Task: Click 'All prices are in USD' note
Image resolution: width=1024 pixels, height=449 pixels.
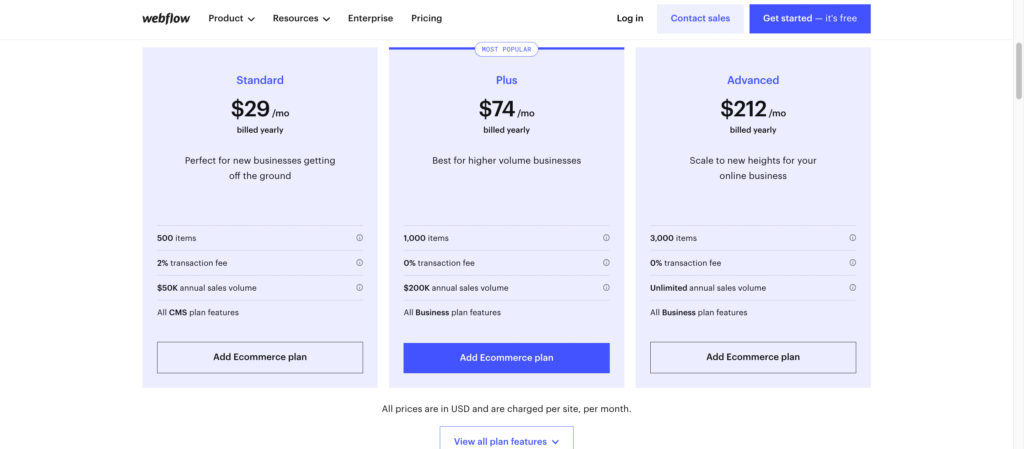Action: (x=506, y=409)
